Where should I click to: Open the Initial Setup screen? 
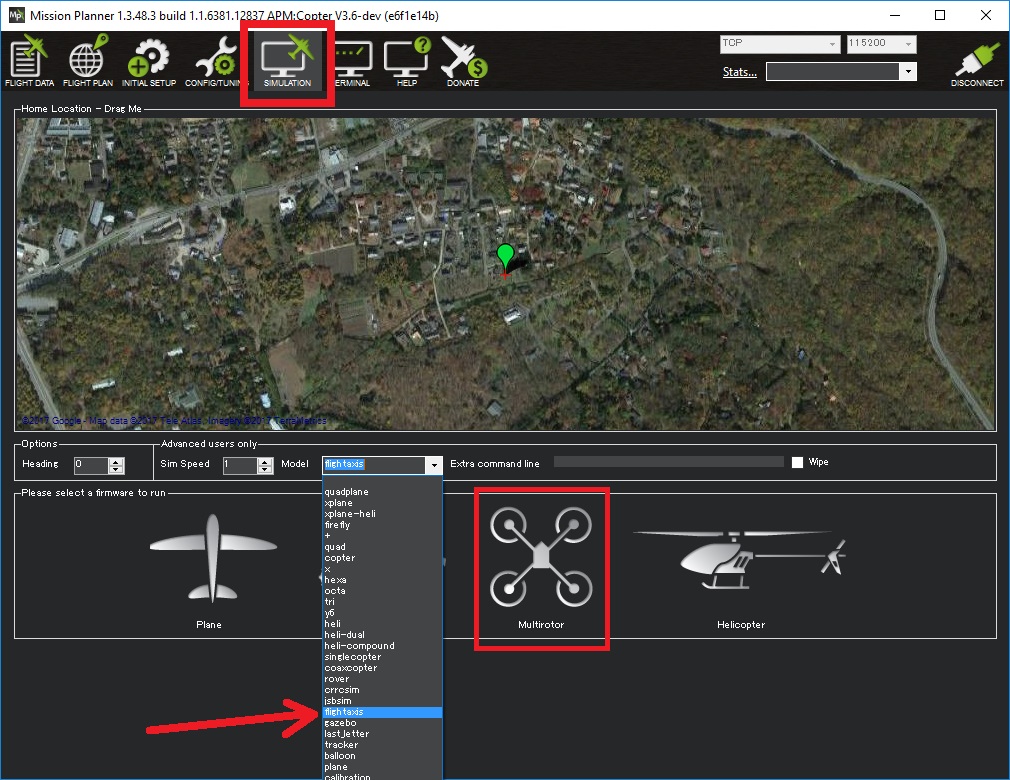click(x=148, y=60)
